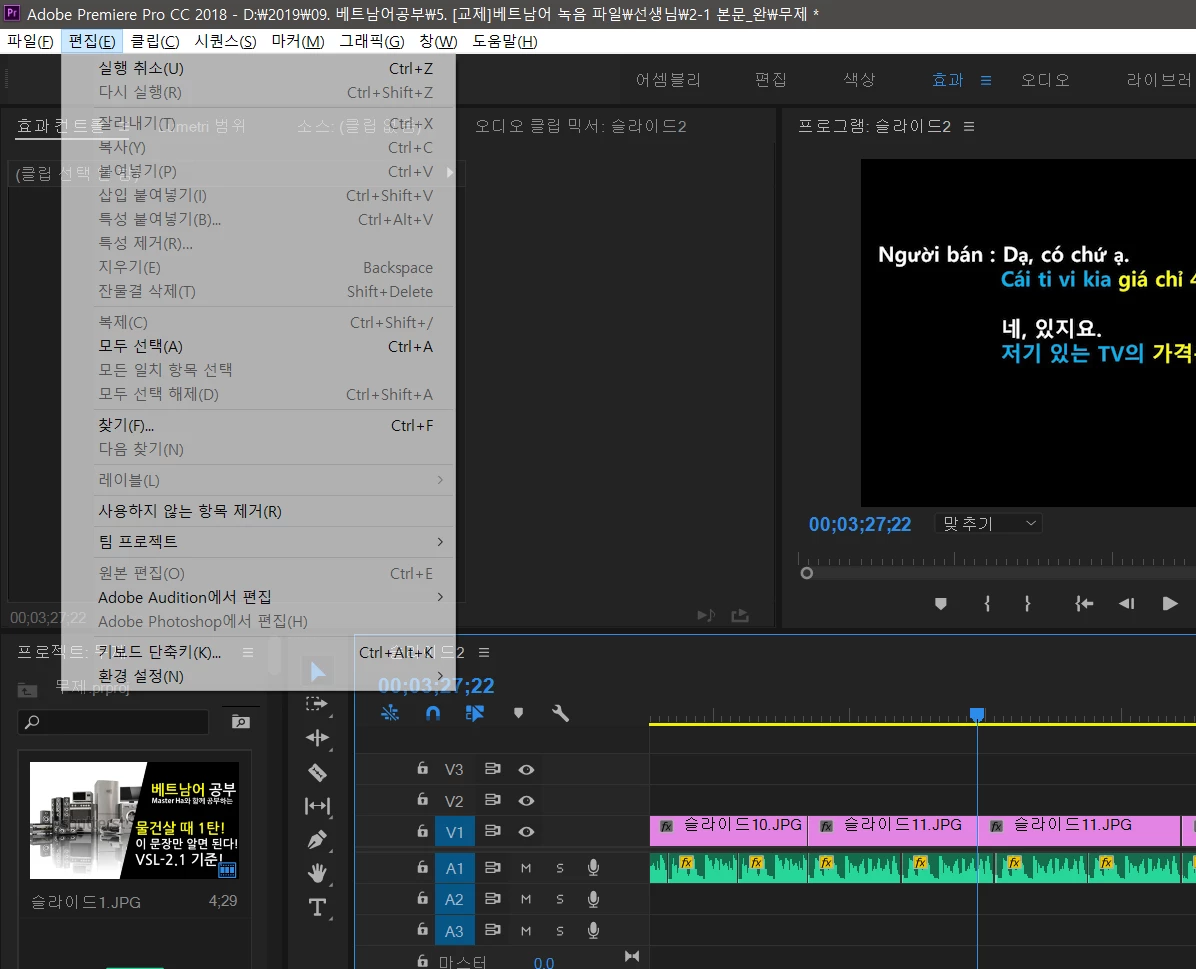Enable voice-over record on A1
Viewport: 1196px width, 969px height.
[593, 868]
